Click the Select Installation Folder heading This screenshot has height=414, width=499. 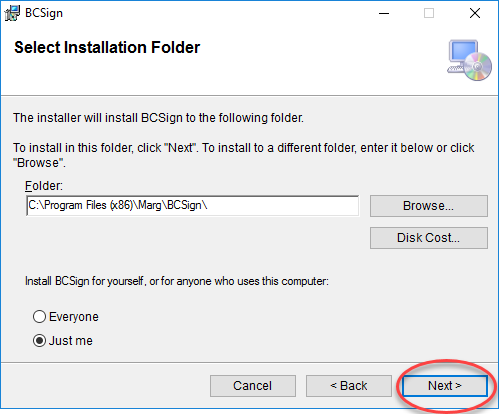tap(107, 47)
